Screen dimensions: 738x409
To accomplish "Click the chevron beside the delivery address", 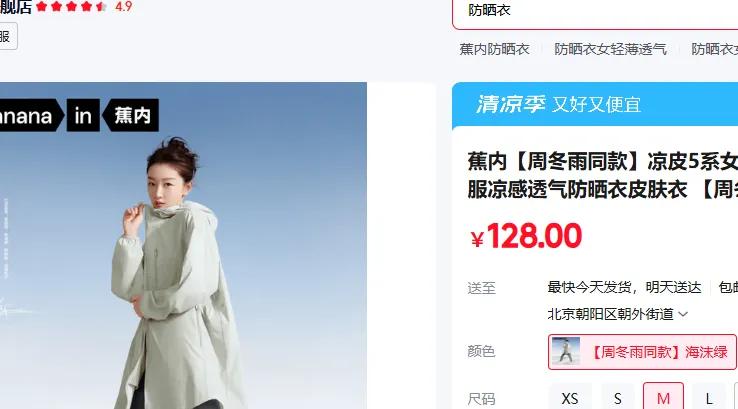I will pos(683,314).
